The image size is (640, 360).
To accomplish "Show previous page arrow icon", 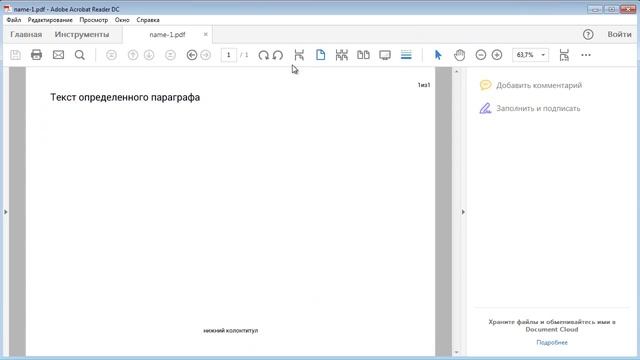I will point(133,55).
